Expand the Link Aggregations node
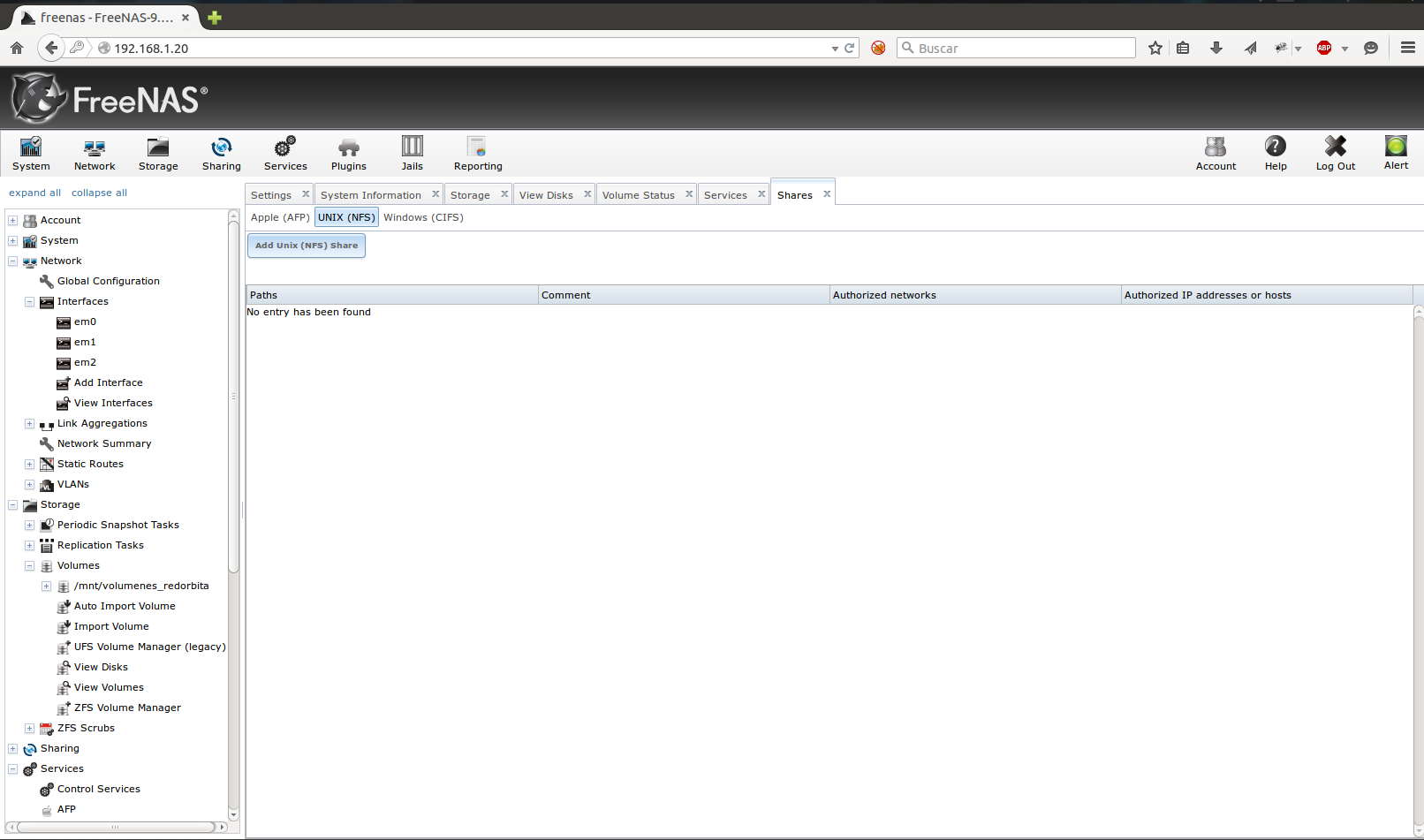 29,424
